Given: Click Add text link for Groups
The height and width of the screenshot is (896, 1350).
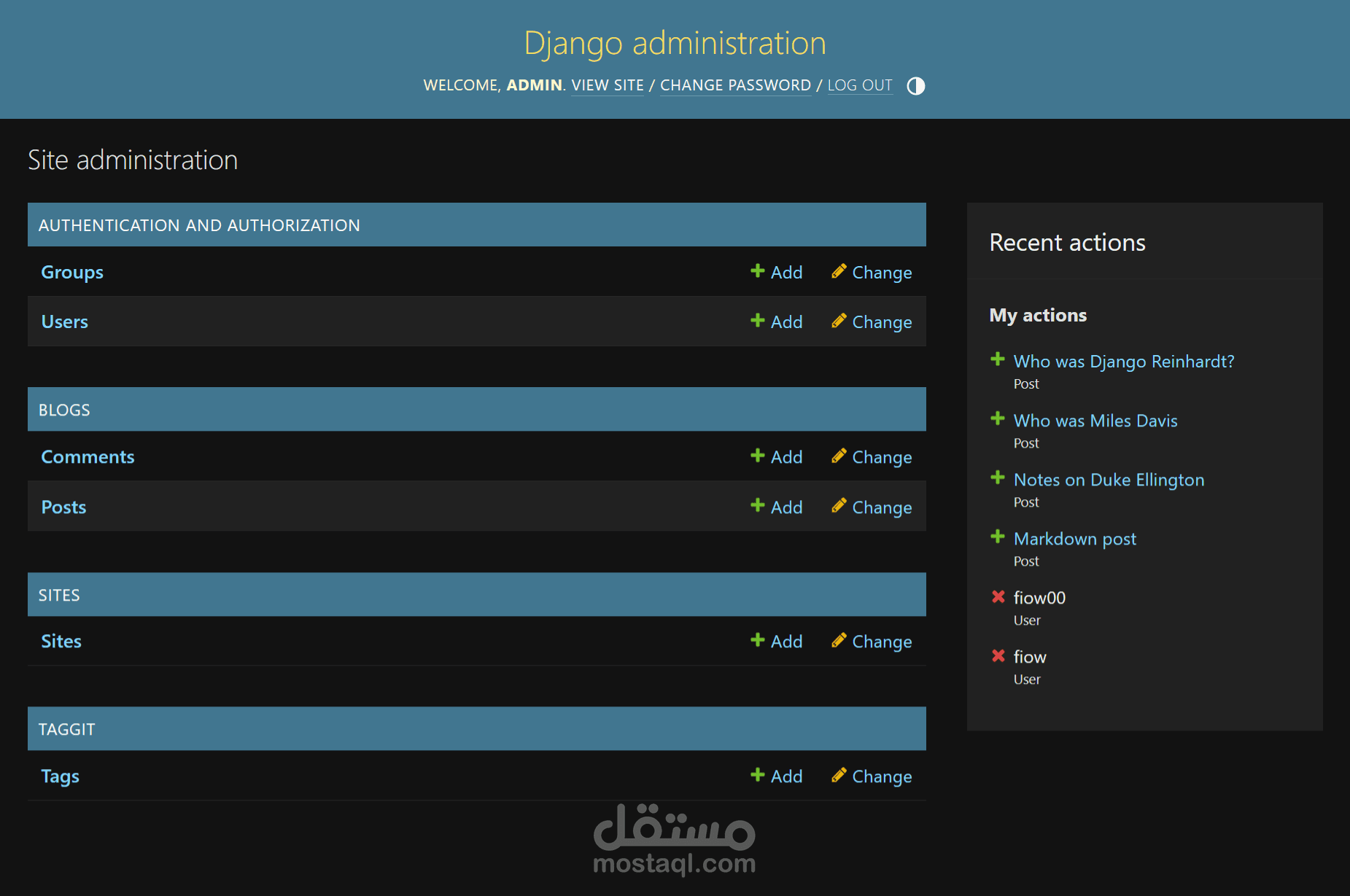Looking at the screenshot, I should point(787,272).
